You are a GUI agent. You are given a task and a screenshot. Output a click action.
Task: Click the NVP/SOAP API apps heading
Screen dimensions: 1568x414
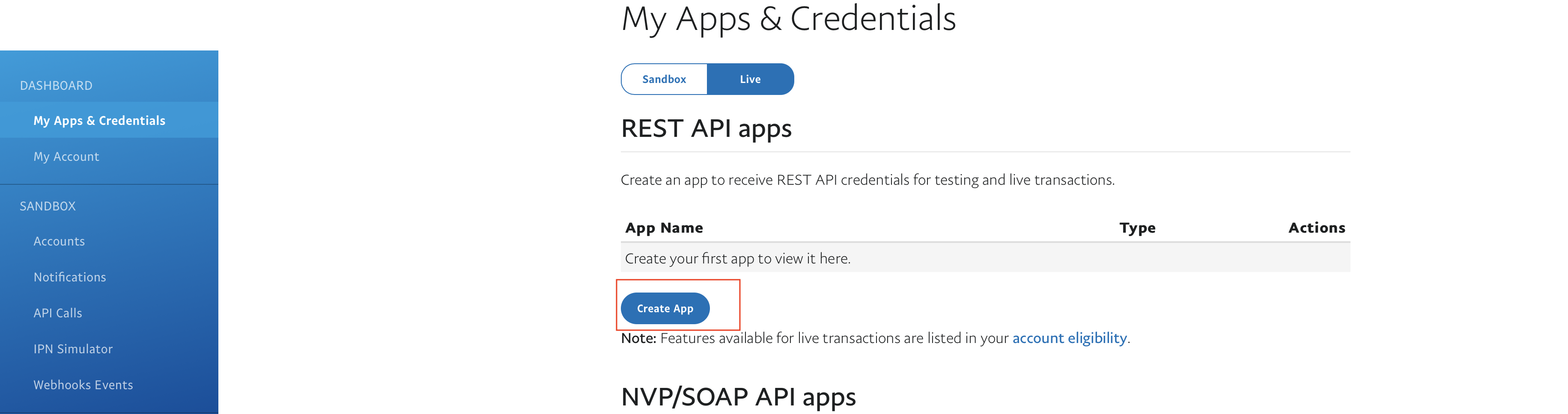point(738,397)
